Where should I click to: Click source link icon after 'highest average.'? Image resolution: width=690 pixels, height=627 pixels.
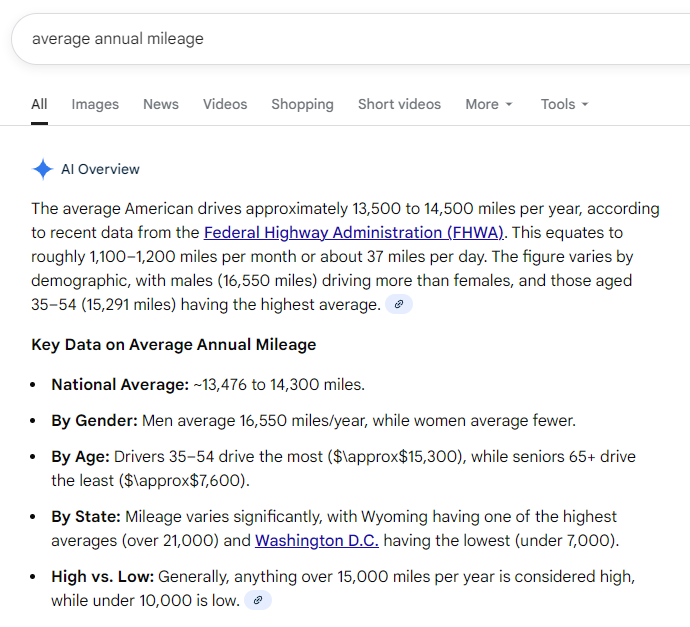[399, 304]
